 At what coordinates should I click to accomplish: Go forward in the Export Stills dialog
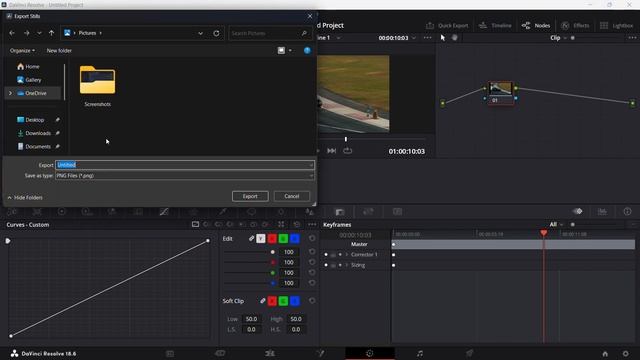coord(27,33)
